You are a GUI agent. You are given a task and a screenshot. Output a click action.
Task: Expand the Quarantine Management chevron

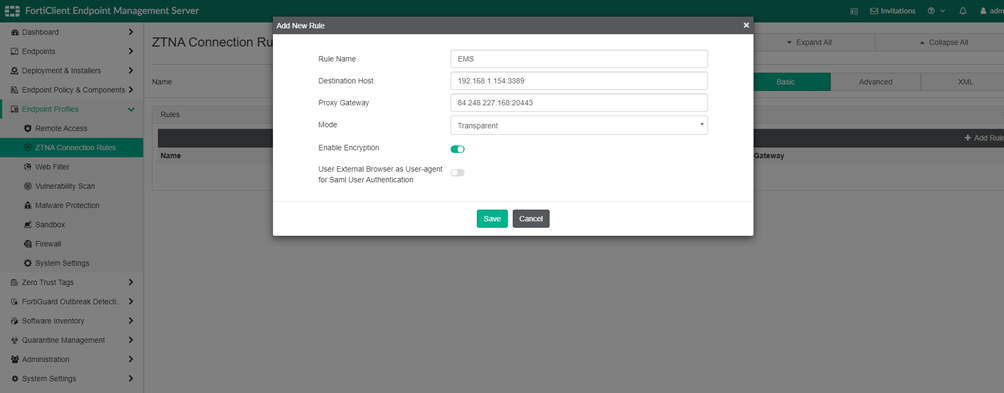131,340
